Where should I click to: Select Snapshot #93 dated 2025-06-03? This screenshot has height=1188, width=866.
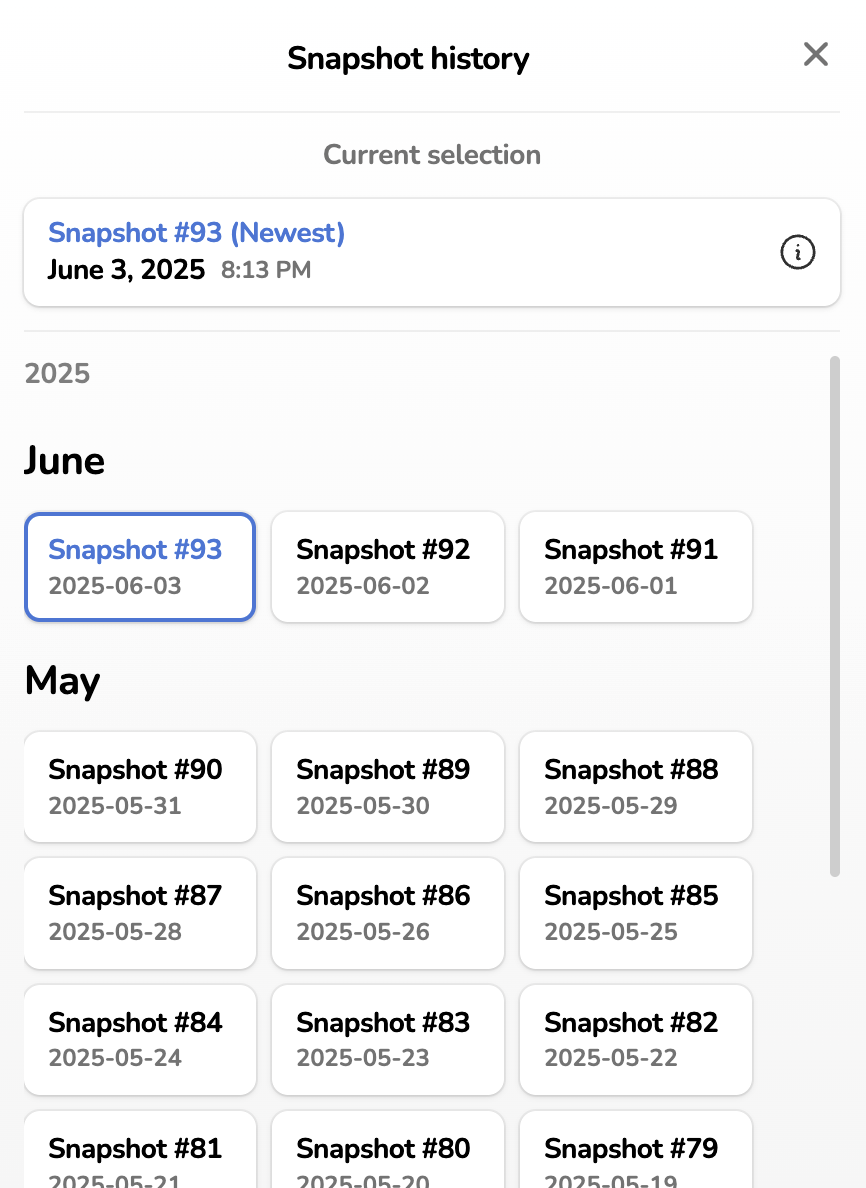tap(140, 567)
